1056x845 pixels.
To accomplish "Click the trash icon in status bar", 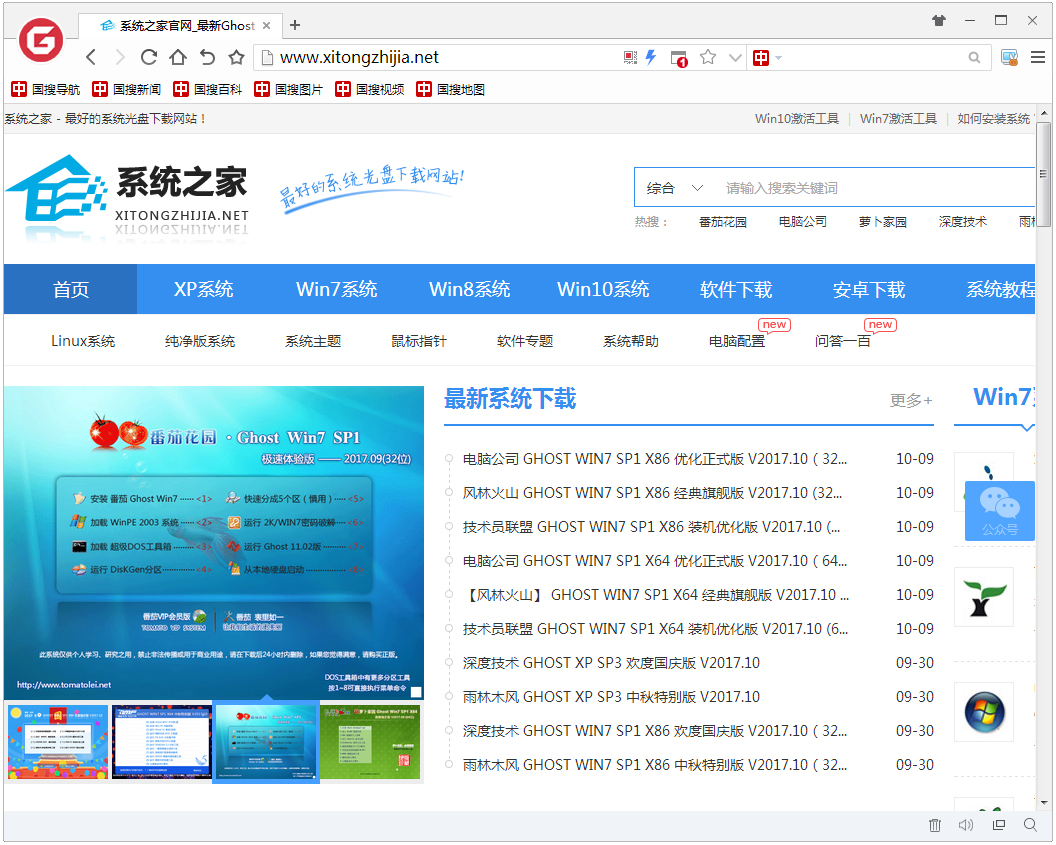I will [x=935, y=825].
